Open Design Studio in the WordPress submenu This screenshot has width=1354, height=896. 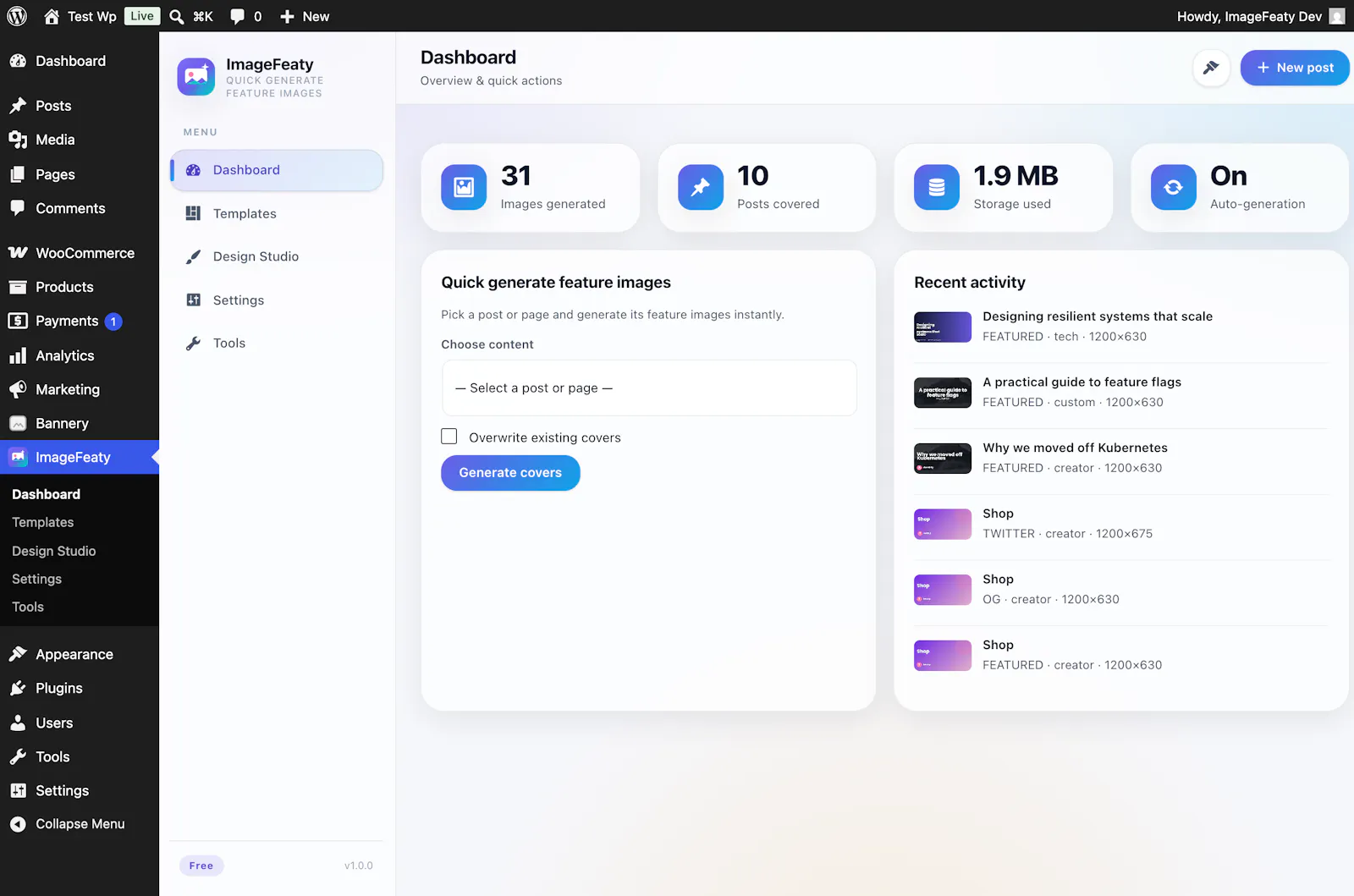(54, 551)
